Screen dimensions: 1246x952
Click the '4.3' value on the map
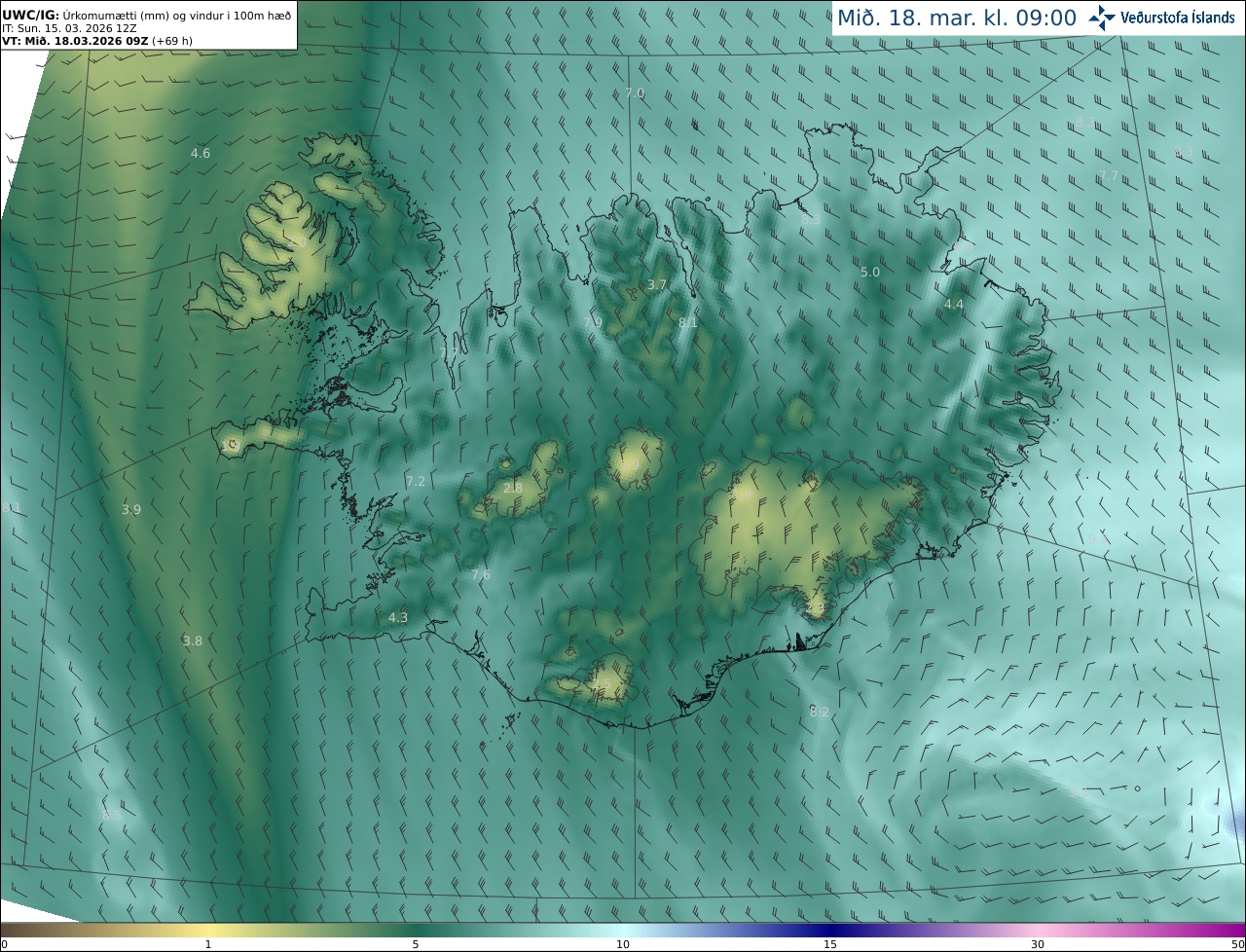point(398,617)
